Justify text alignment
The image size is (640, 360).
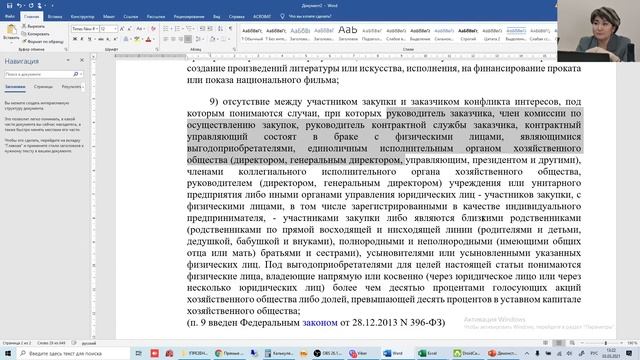tap(188, 39)
